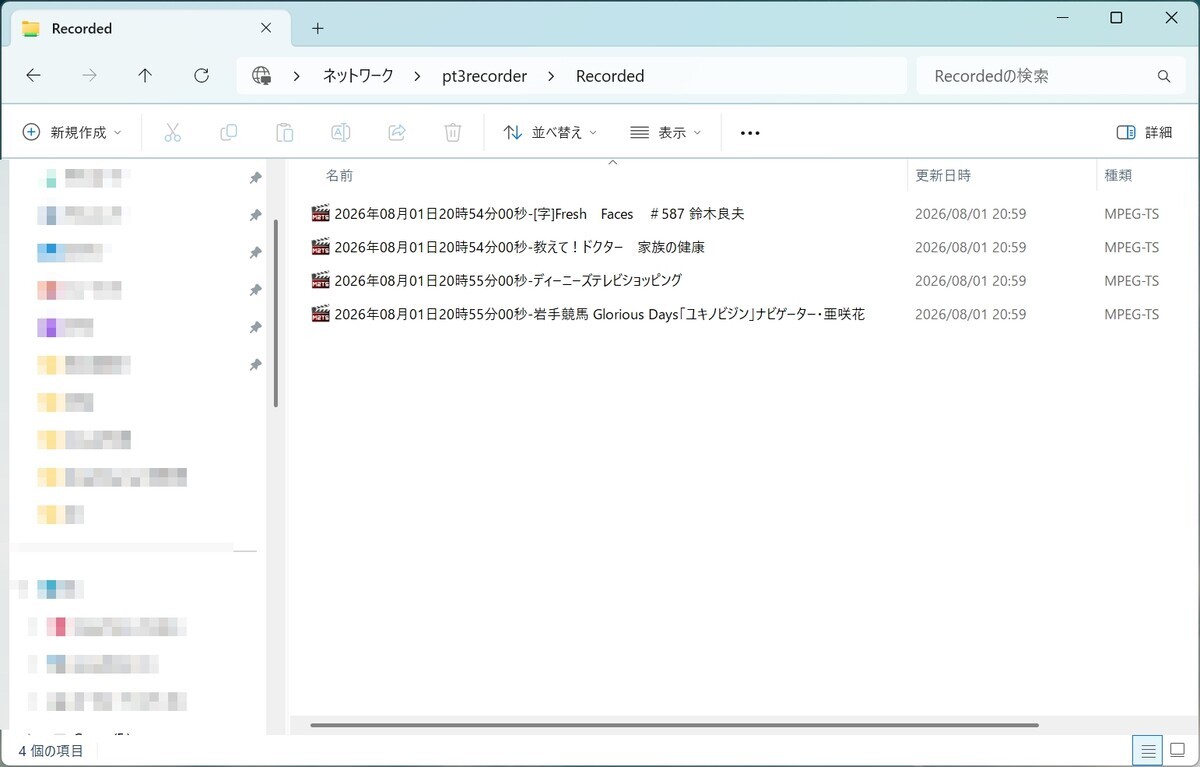Click the Copy icon
1200x767 pixels.
click(228, 132)
